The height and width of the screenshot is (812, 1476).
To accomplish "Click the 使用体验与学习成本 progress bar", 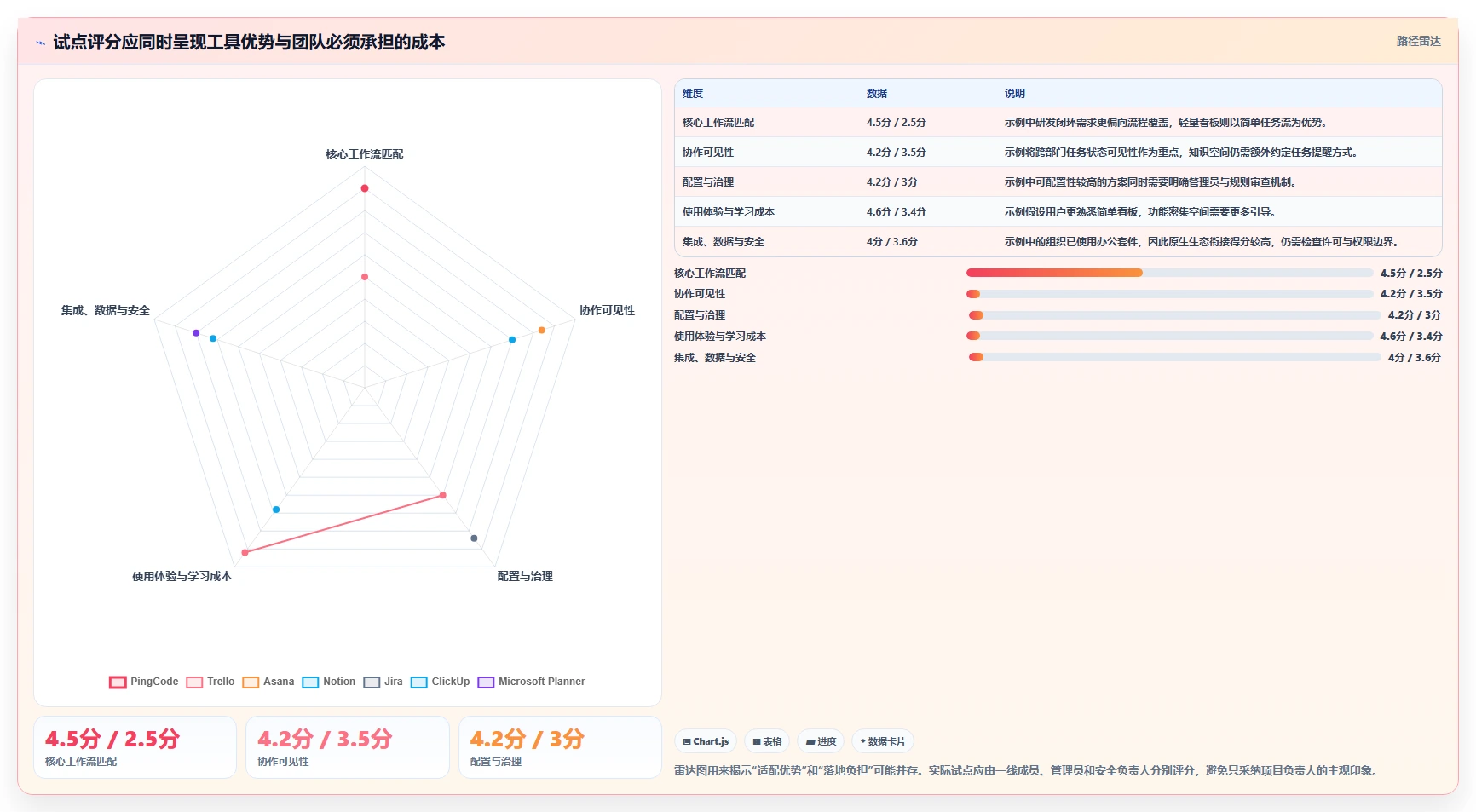I will [x=1169, y=336].
